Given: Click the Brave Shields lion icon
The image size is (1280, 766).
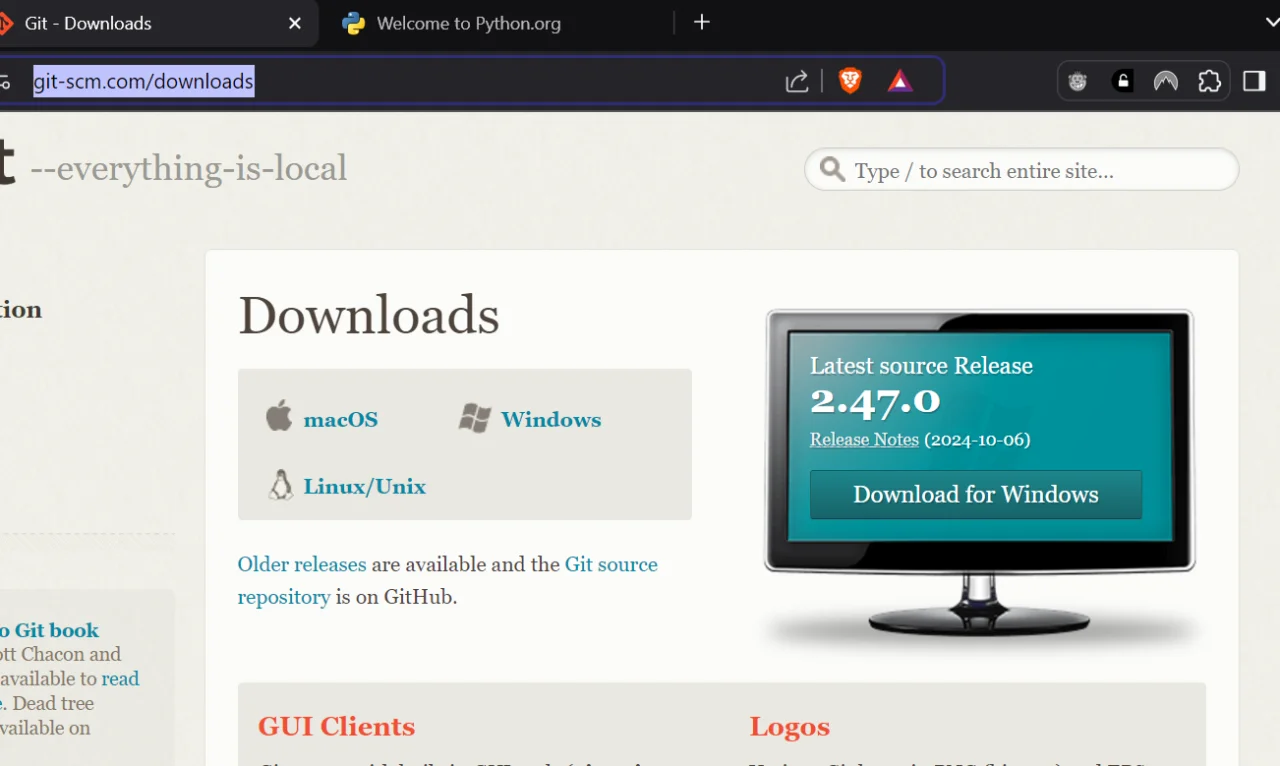Looking at the screenshot, I should [850, 81].
